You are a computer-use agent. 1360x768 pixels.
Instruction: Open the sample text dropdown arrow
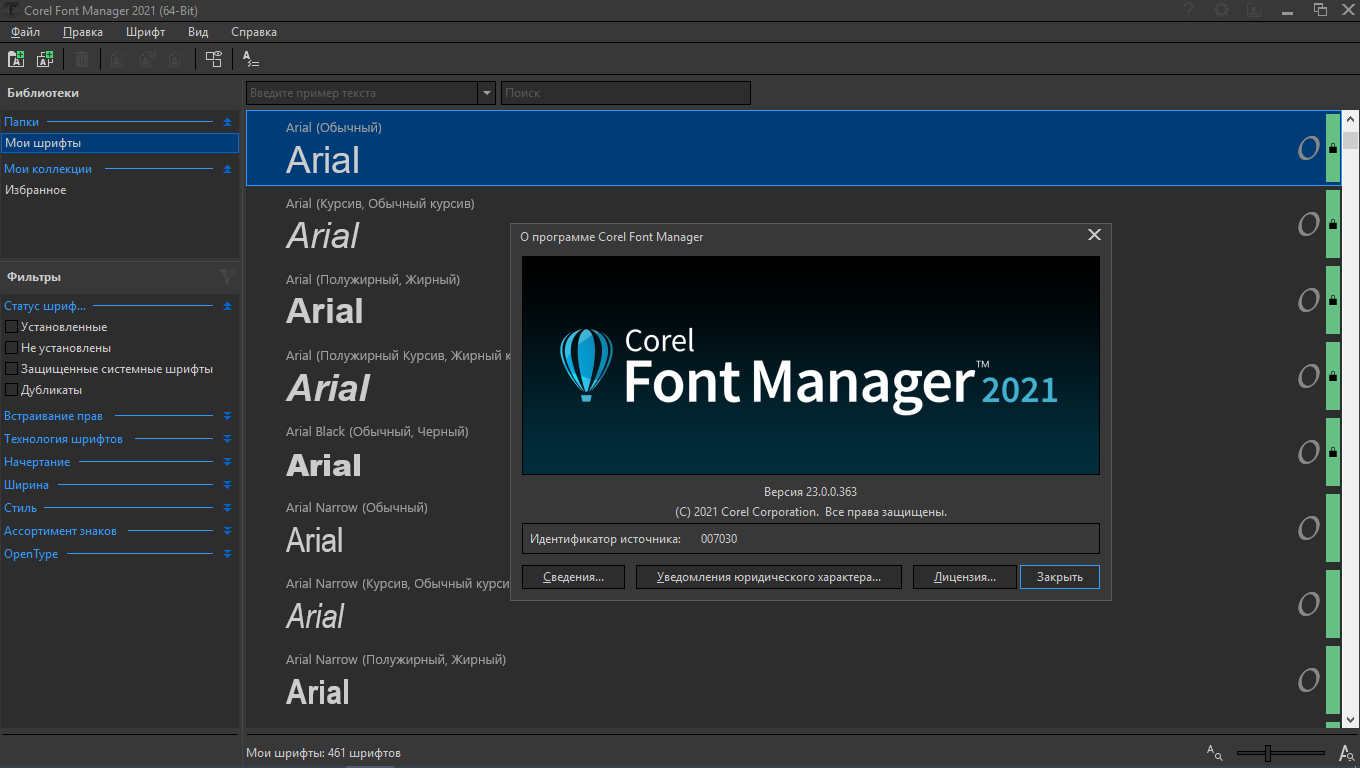(x=487, y=93)
